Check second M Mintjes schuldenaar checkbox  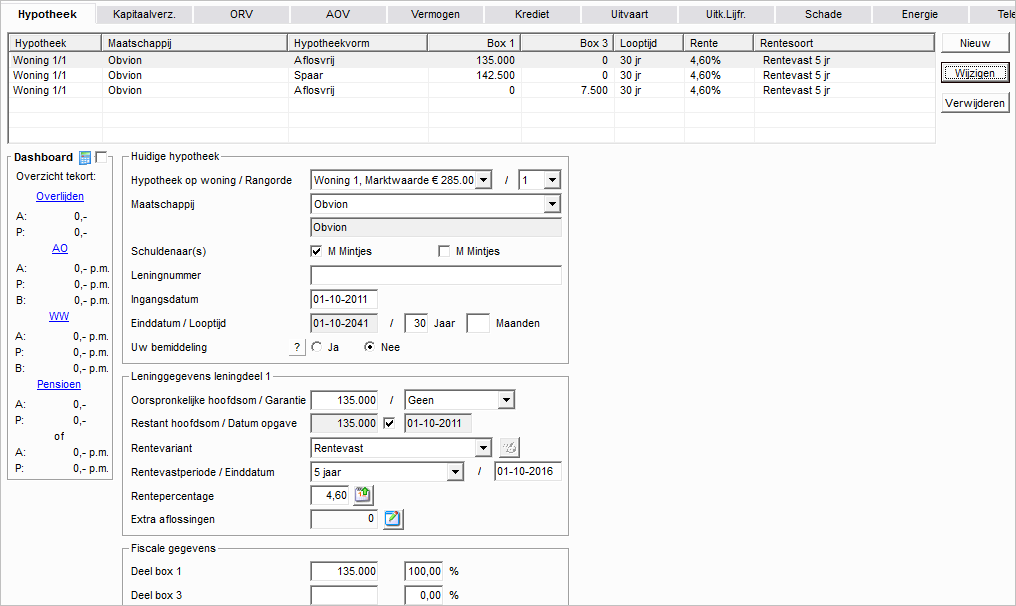[444, 251]
